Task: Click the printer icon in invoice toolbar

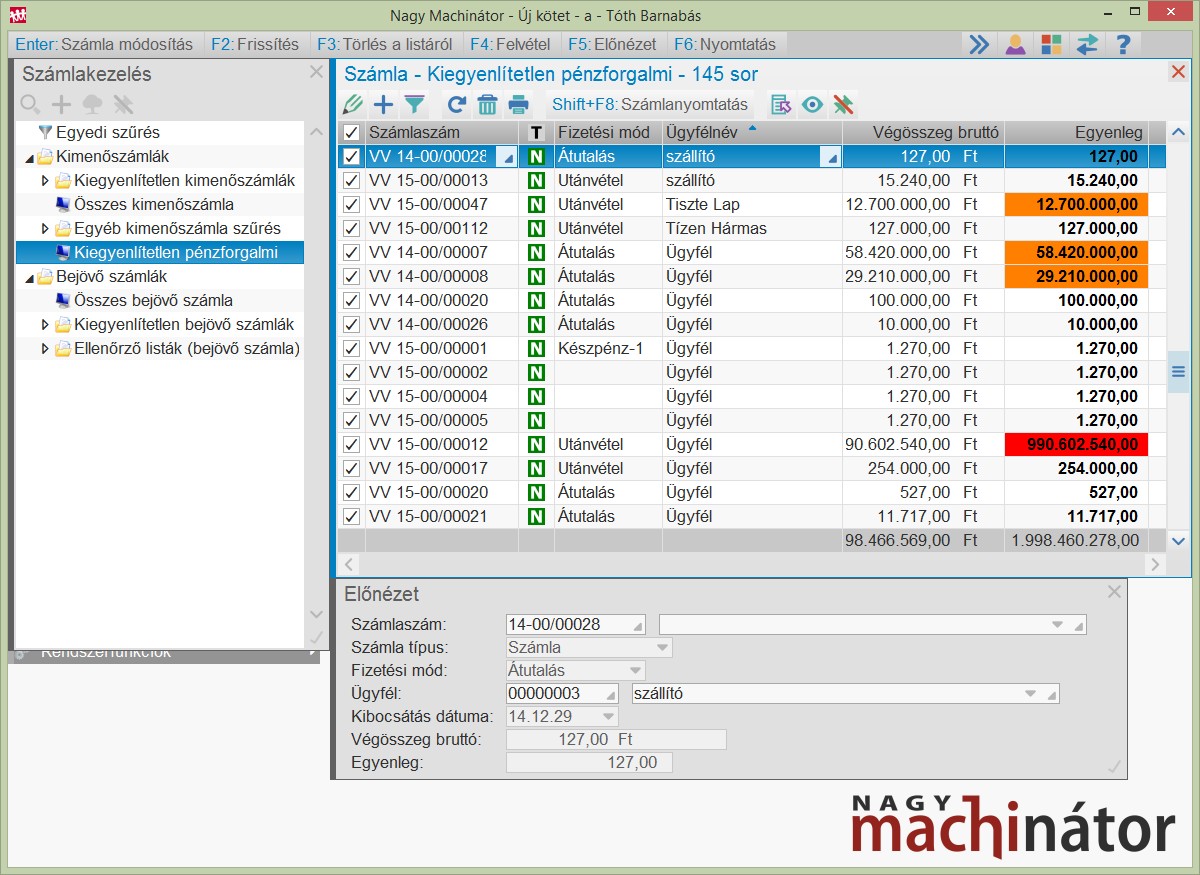Action: coord(518,105)
